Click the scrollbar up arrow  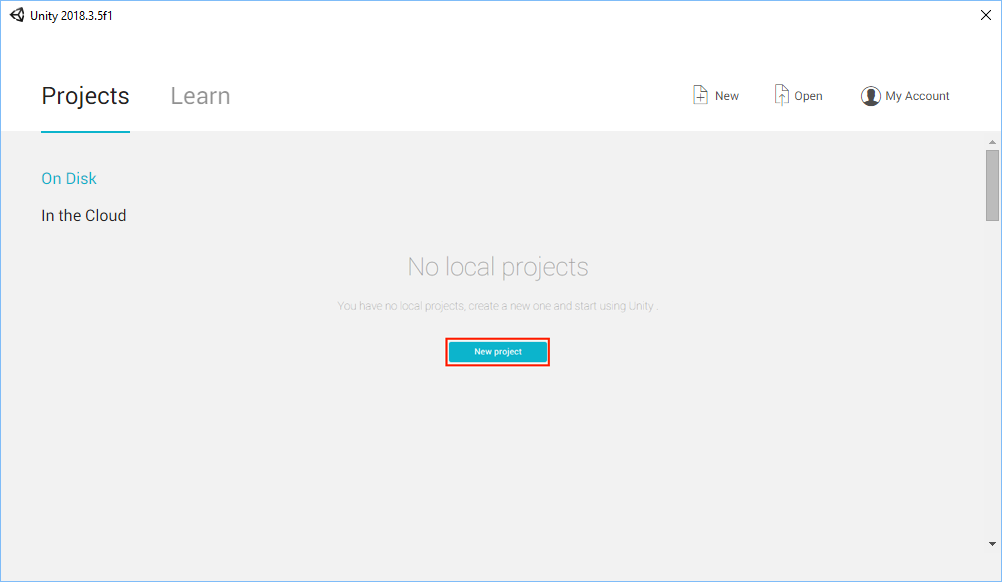click(x=992, y=141)
